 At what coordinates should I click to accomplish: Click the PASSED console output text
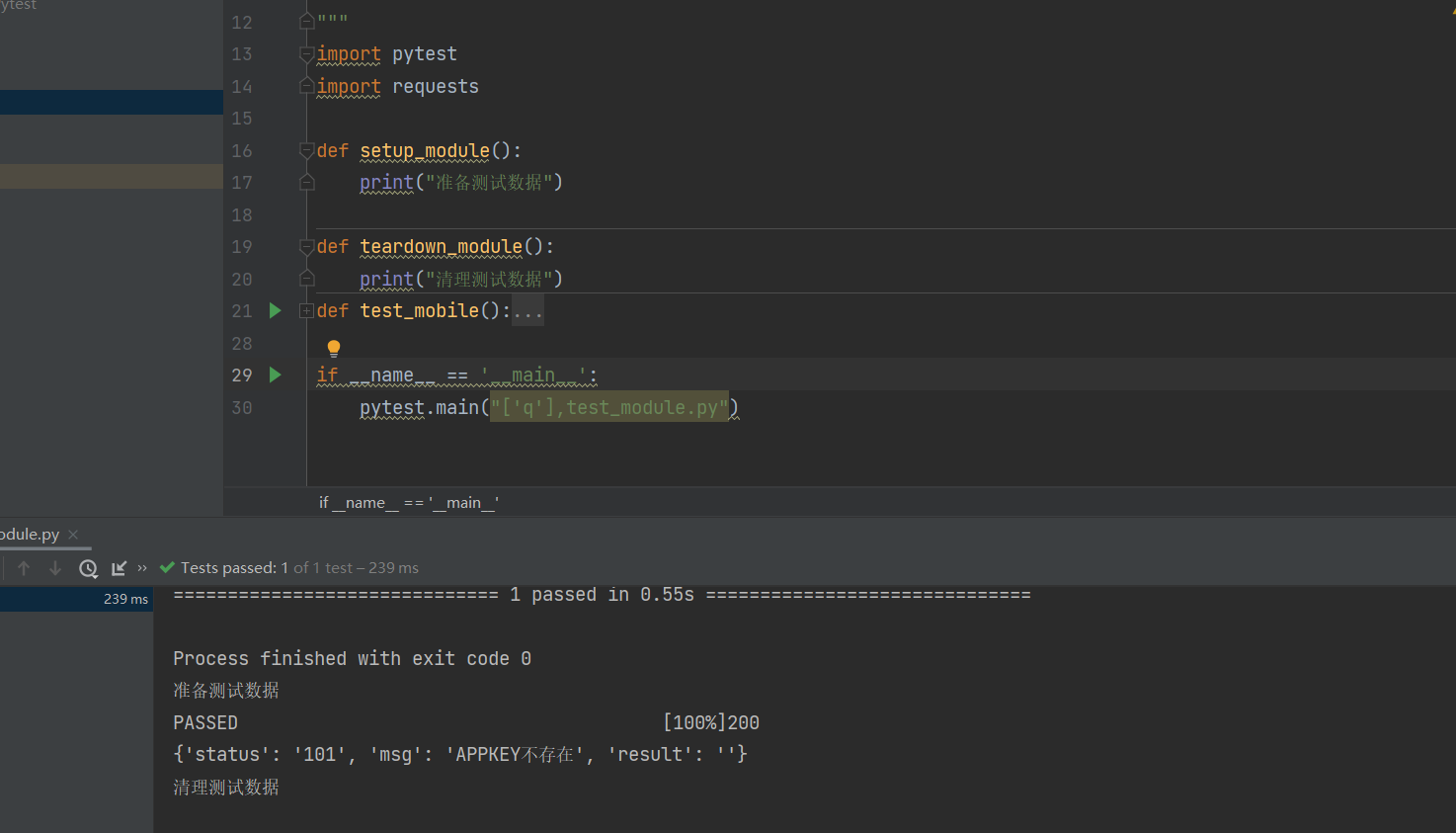point(205,722)
